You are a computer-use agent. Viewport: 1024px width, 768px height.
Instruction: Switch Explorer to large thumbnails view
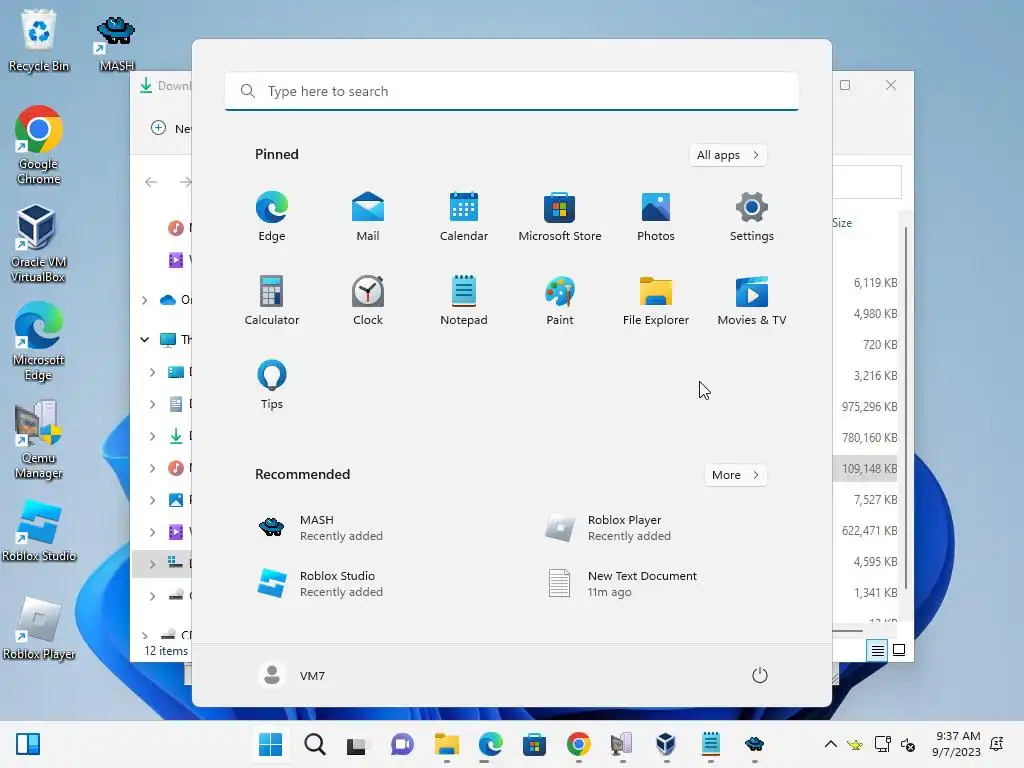tap(899, 650)
